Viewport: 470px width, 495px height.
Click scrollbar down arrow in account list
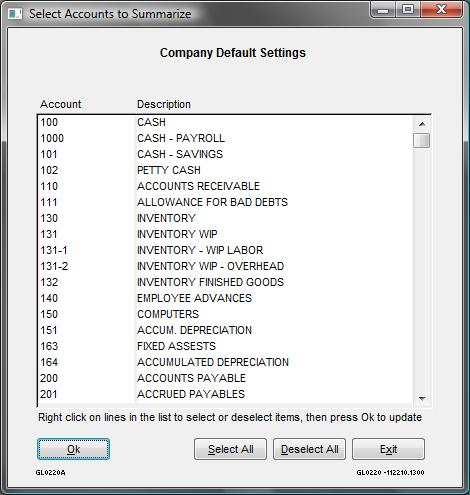pyautogui.click(x=422, y=398)
